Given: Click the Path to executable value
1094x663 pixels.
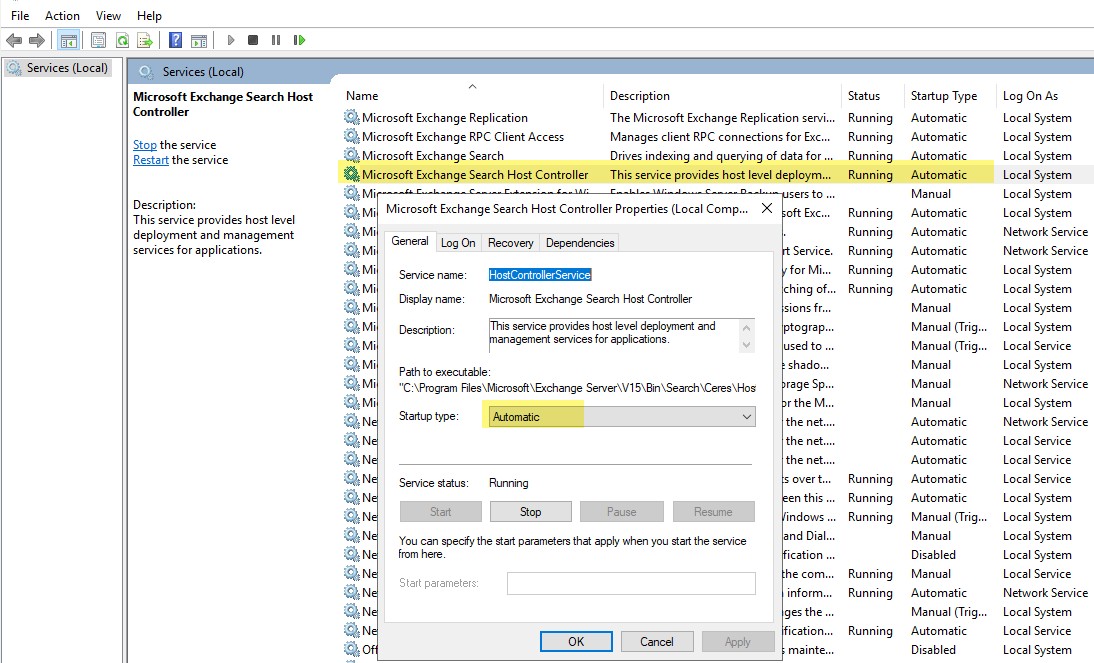Looking at the screenshot, I should (578, 388).
